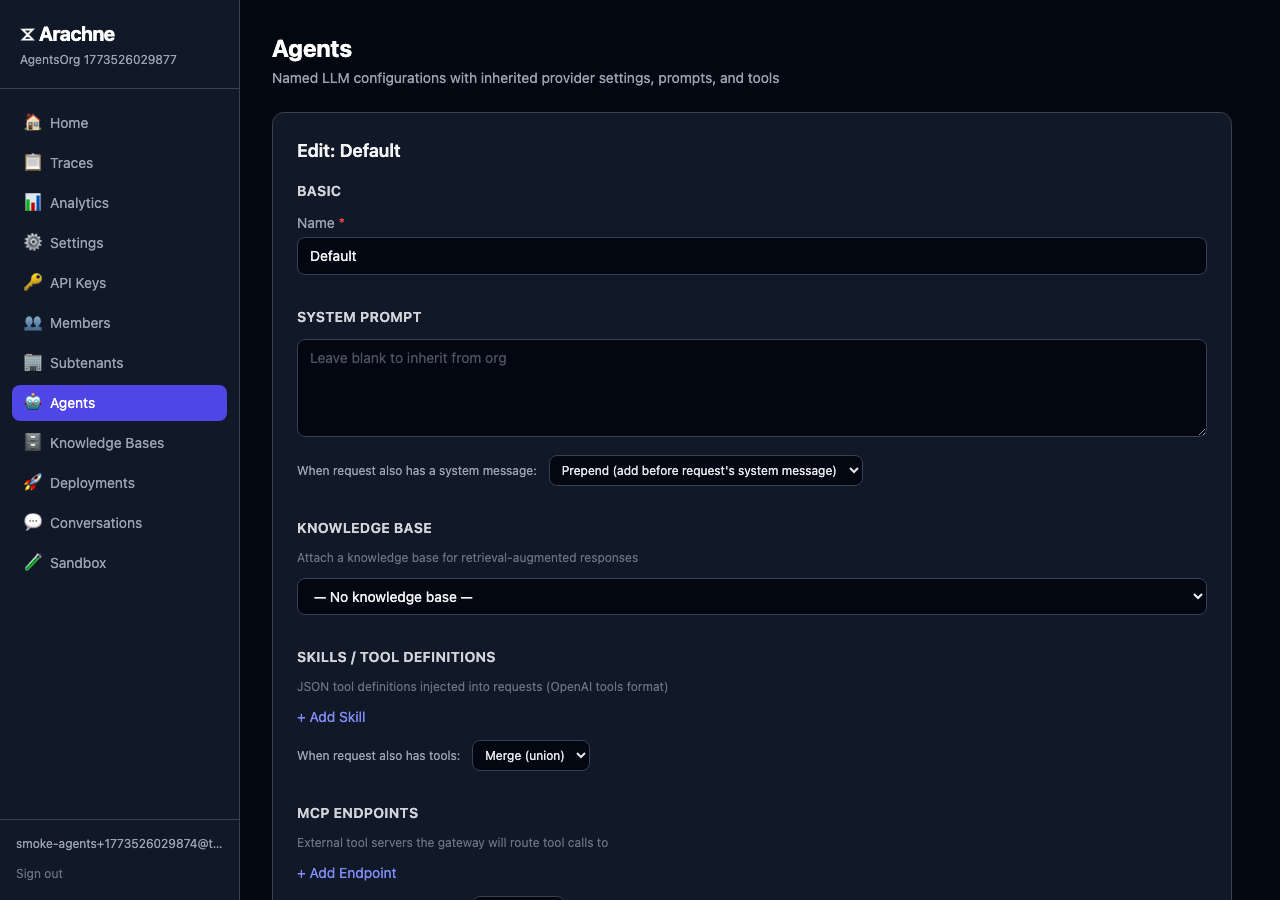Image resolution: width=1280 pixels, height=900 pixels.
Task: Open the Conversations speech bubble icon
Action: click(33, 522)
